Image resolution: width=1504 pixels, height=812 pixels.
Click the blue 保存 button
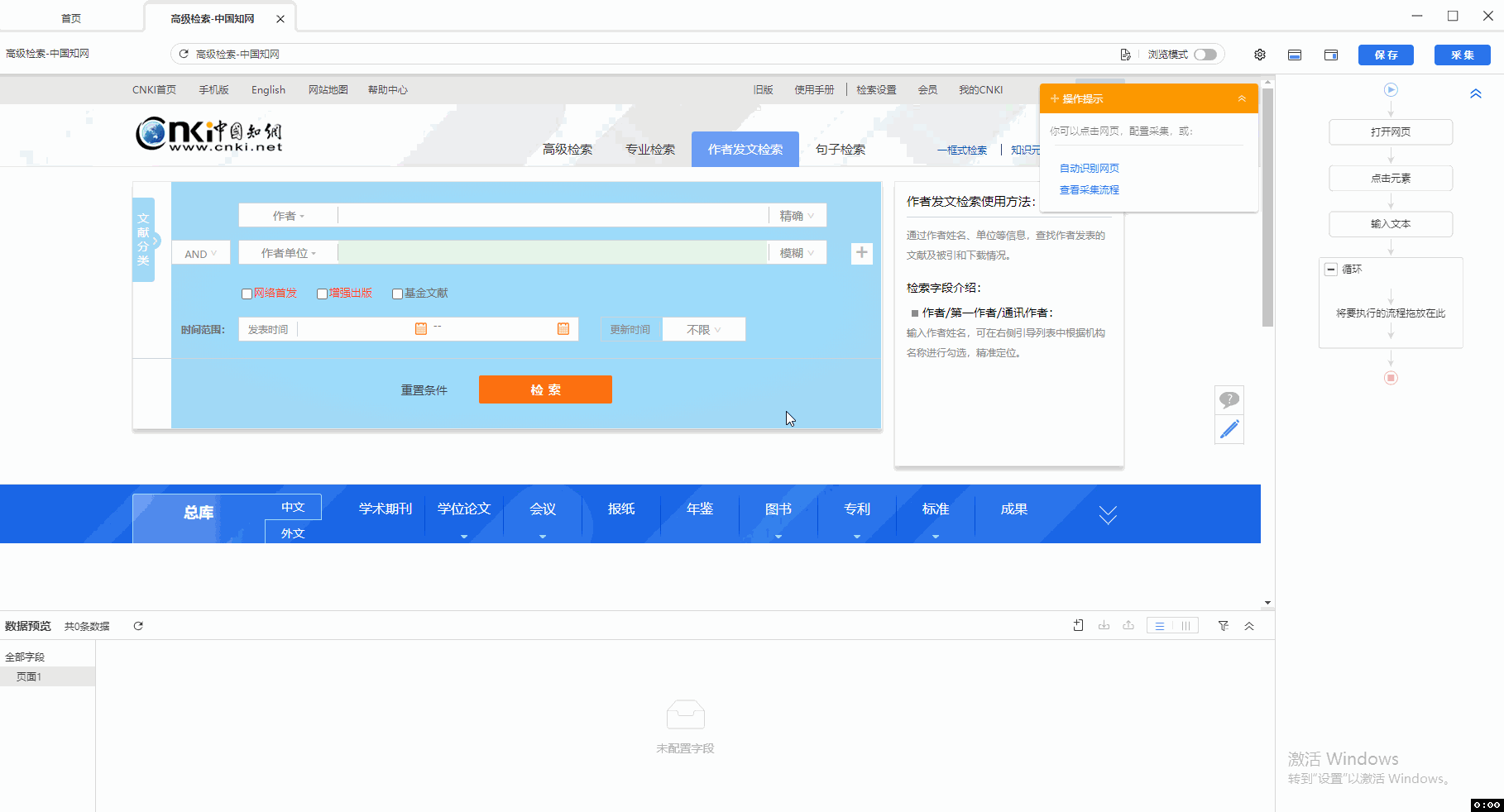tap(1386, 55)
